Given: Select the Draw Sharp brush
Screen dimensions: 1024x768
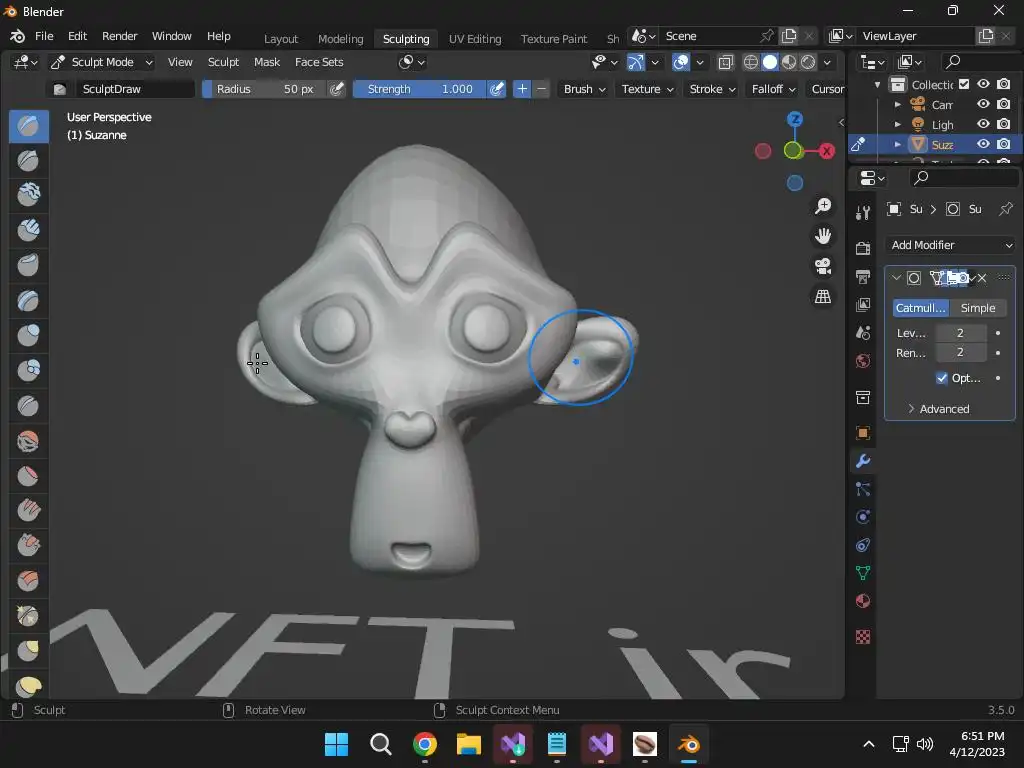Looking at the screenshot, I should click(28, 161).
